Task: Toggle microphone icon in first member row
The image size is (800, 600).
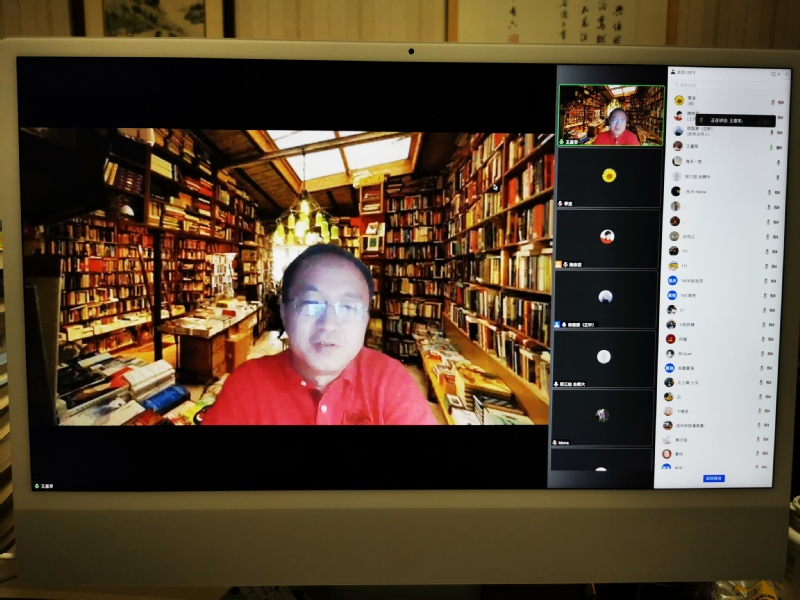Action: click(773, 101)
